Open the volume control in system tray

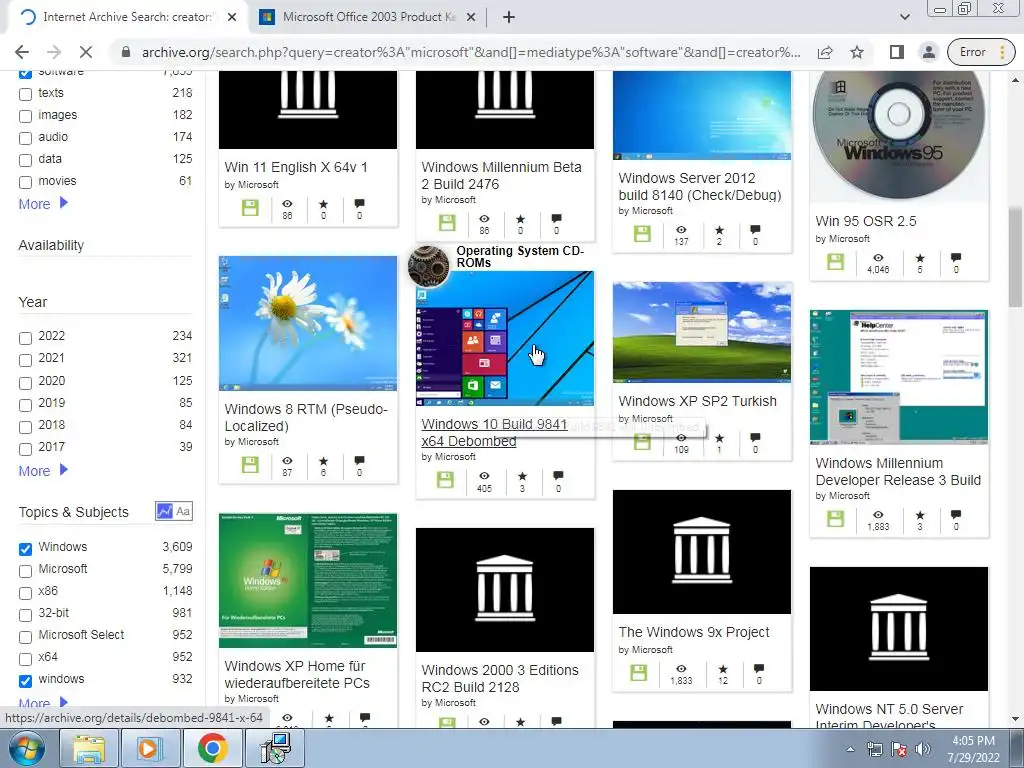(x=923, y=750)
